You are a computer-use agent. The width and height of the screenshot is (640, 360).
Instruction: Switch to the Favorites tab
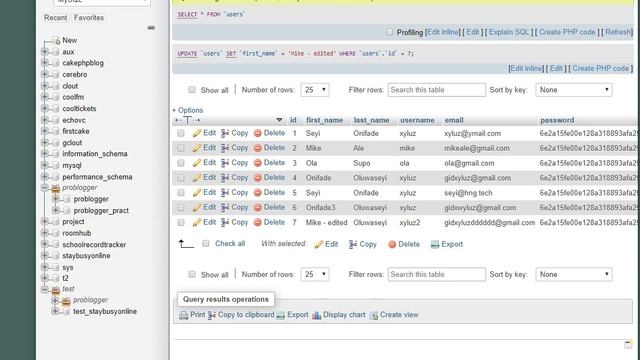[89, 18]
